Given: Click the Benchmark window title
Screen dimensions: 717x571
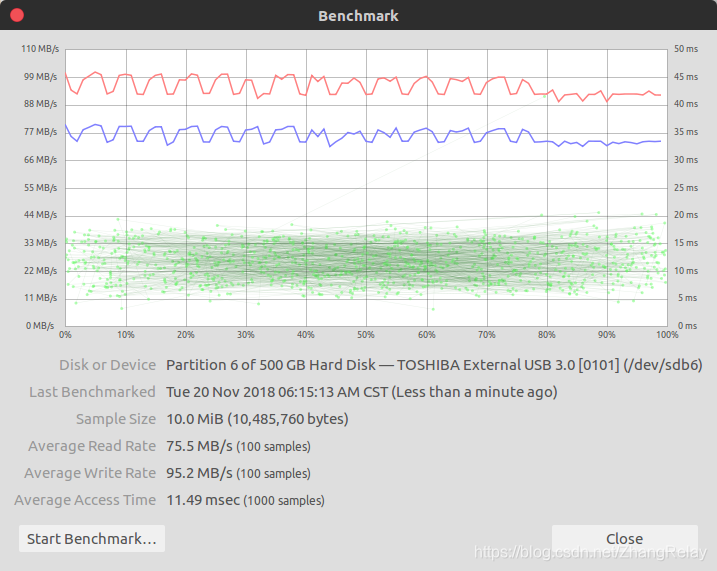Looking at the screenshot, I should click(x=358, y=16).
